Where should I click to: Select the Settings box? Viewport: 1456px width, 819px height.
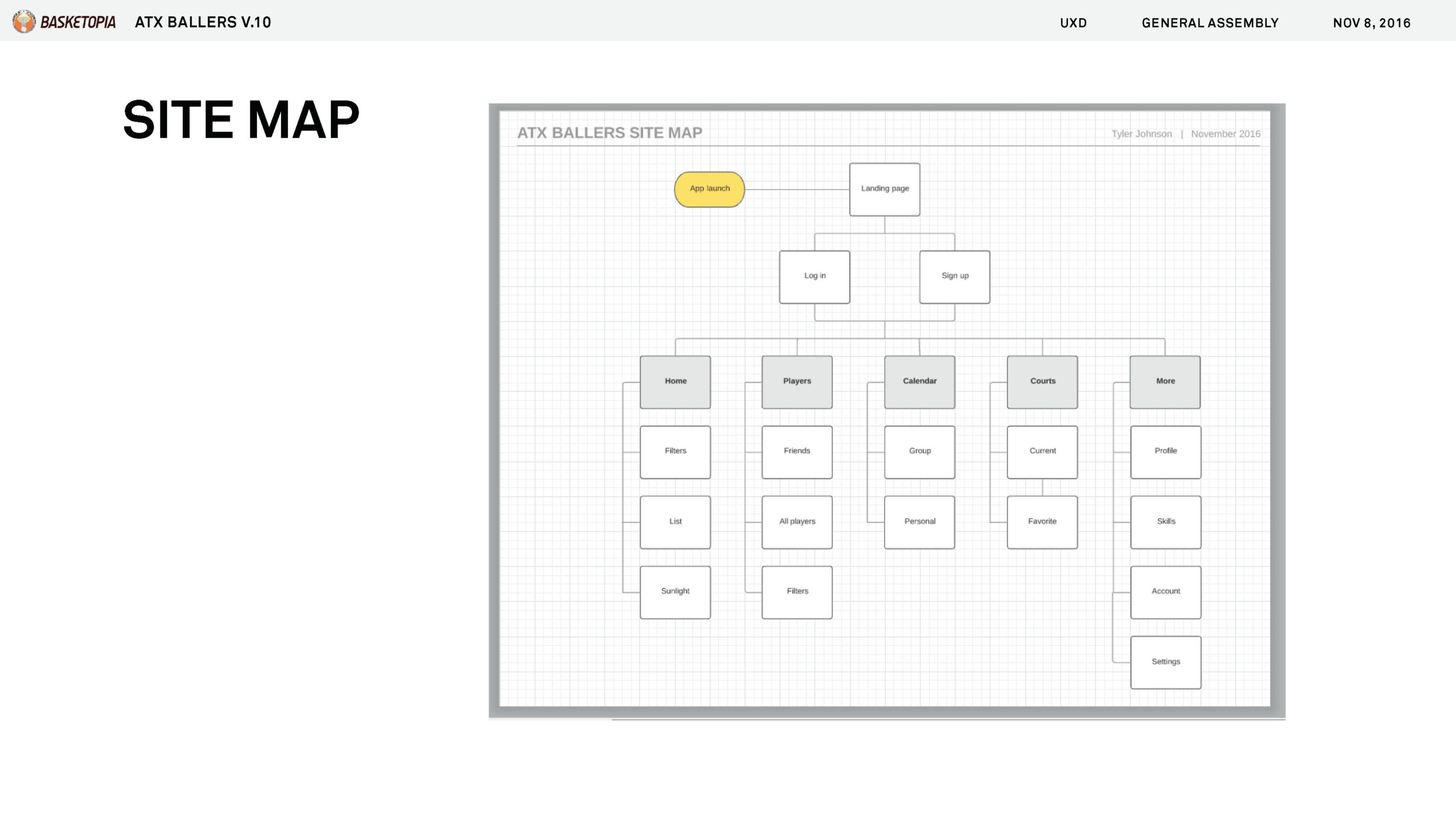(1165, 662)
